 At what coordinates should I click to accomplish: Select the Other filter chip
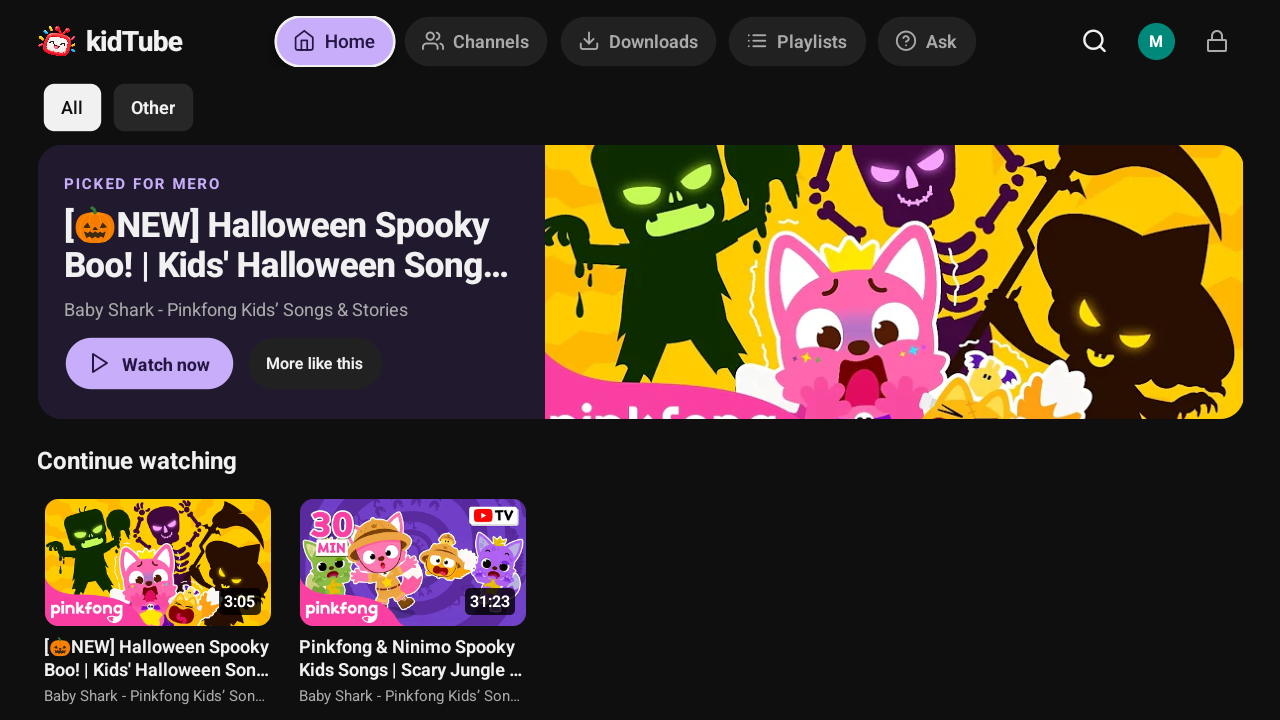pos(153,108)
